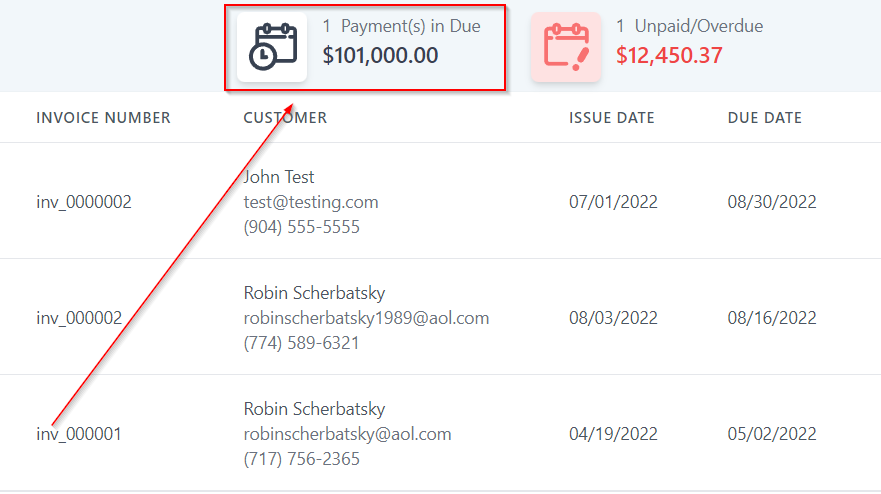Select the $12,450.37 overdue amount
Screen dimensions: 881x494
(669, 56)
